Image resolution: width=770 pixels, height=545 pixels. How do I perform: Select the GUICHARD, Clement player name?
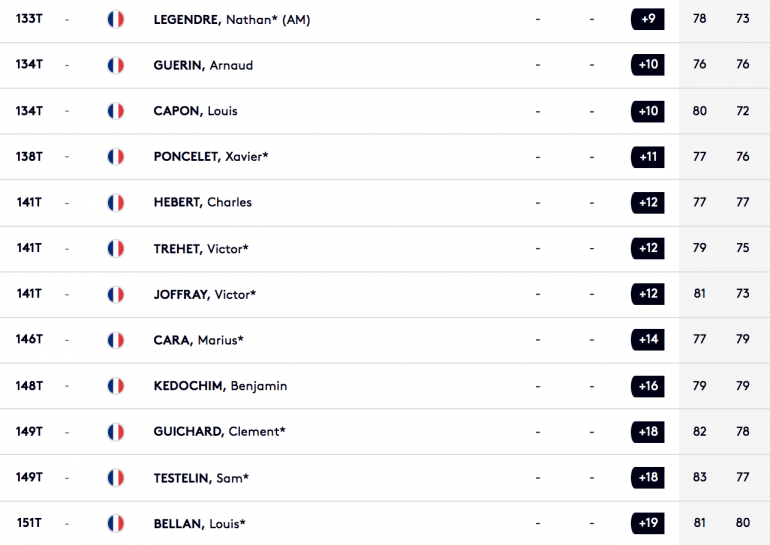pos(220,432)
